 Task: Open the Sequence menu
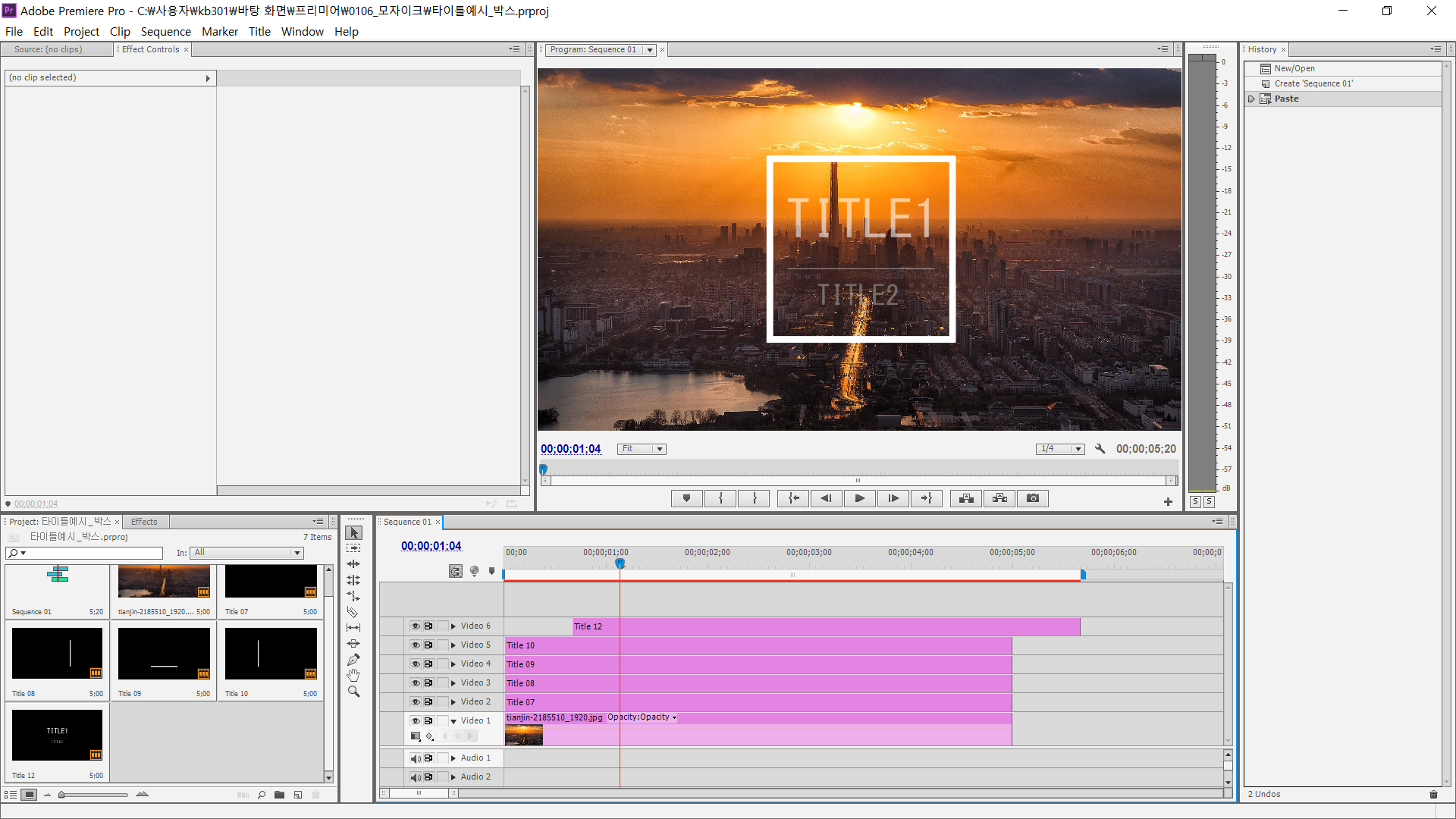165,31
